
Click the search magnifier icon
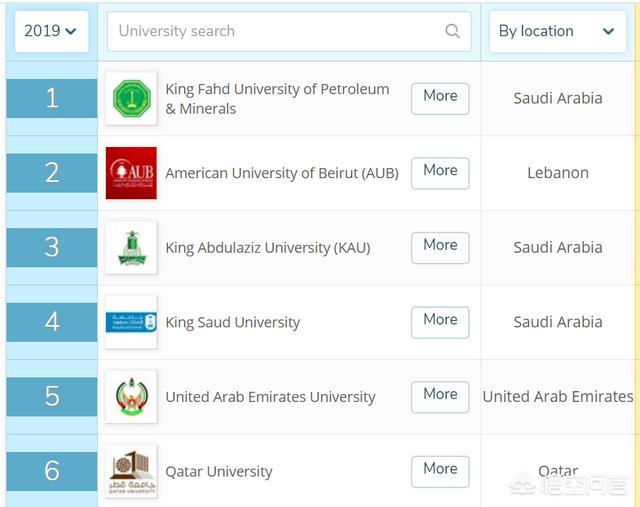(x=452, y=31)
